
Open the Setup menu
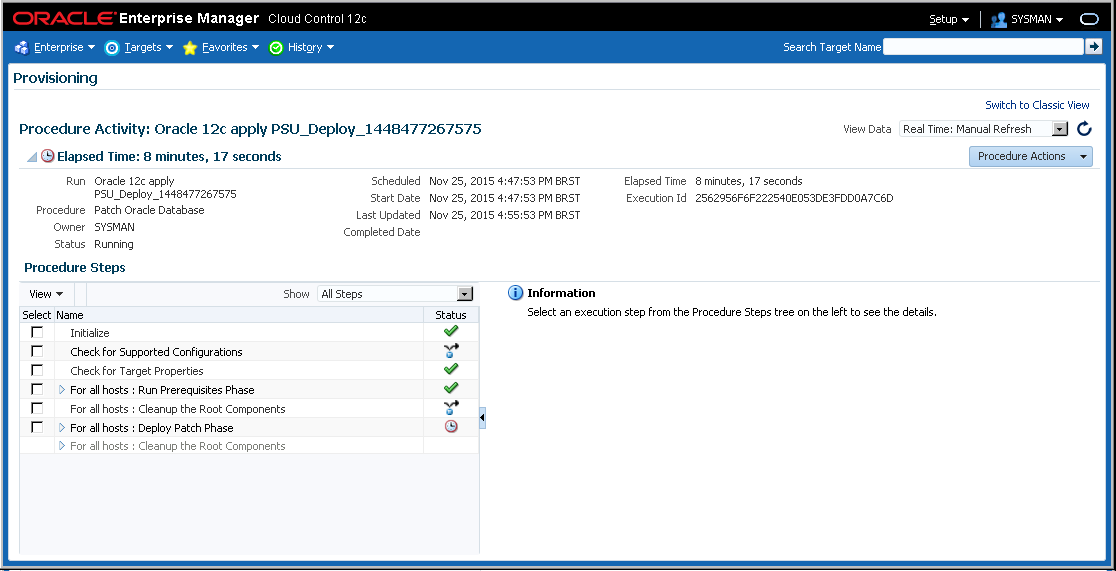(949, 19)
